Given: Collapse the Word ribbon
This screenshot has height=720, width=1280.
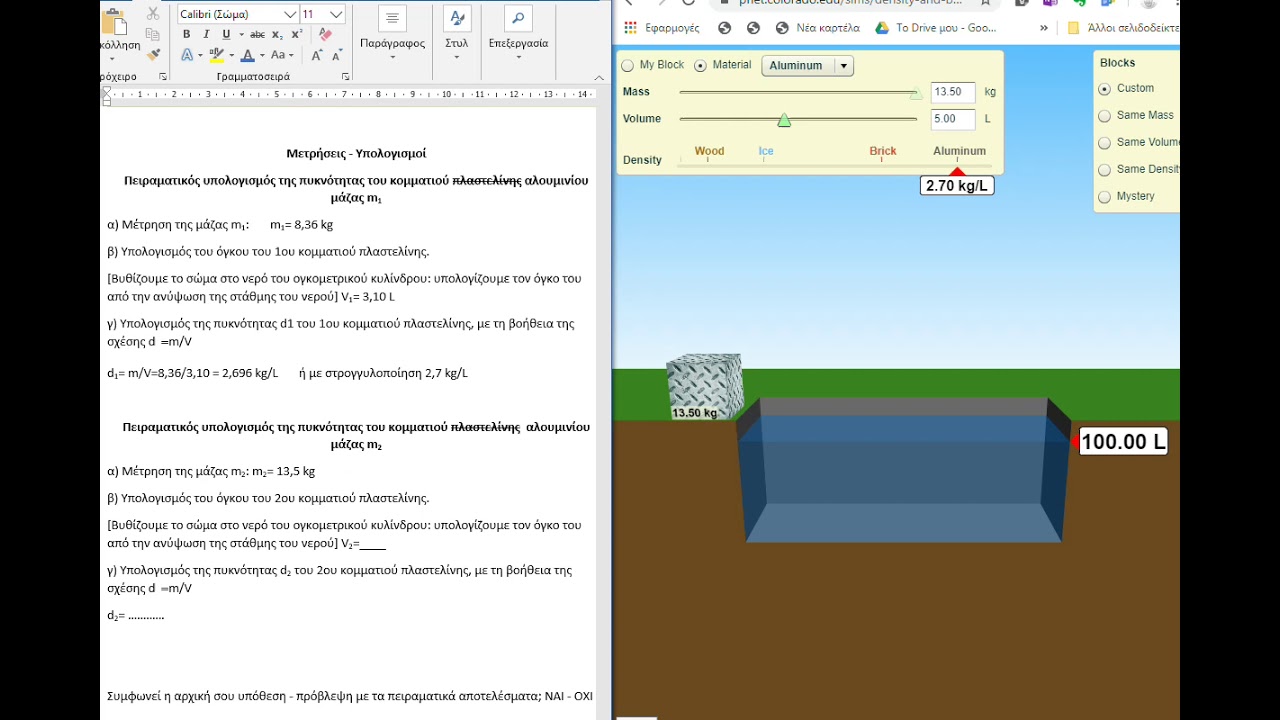Looking at the screenshot, I should click(599, 77).
